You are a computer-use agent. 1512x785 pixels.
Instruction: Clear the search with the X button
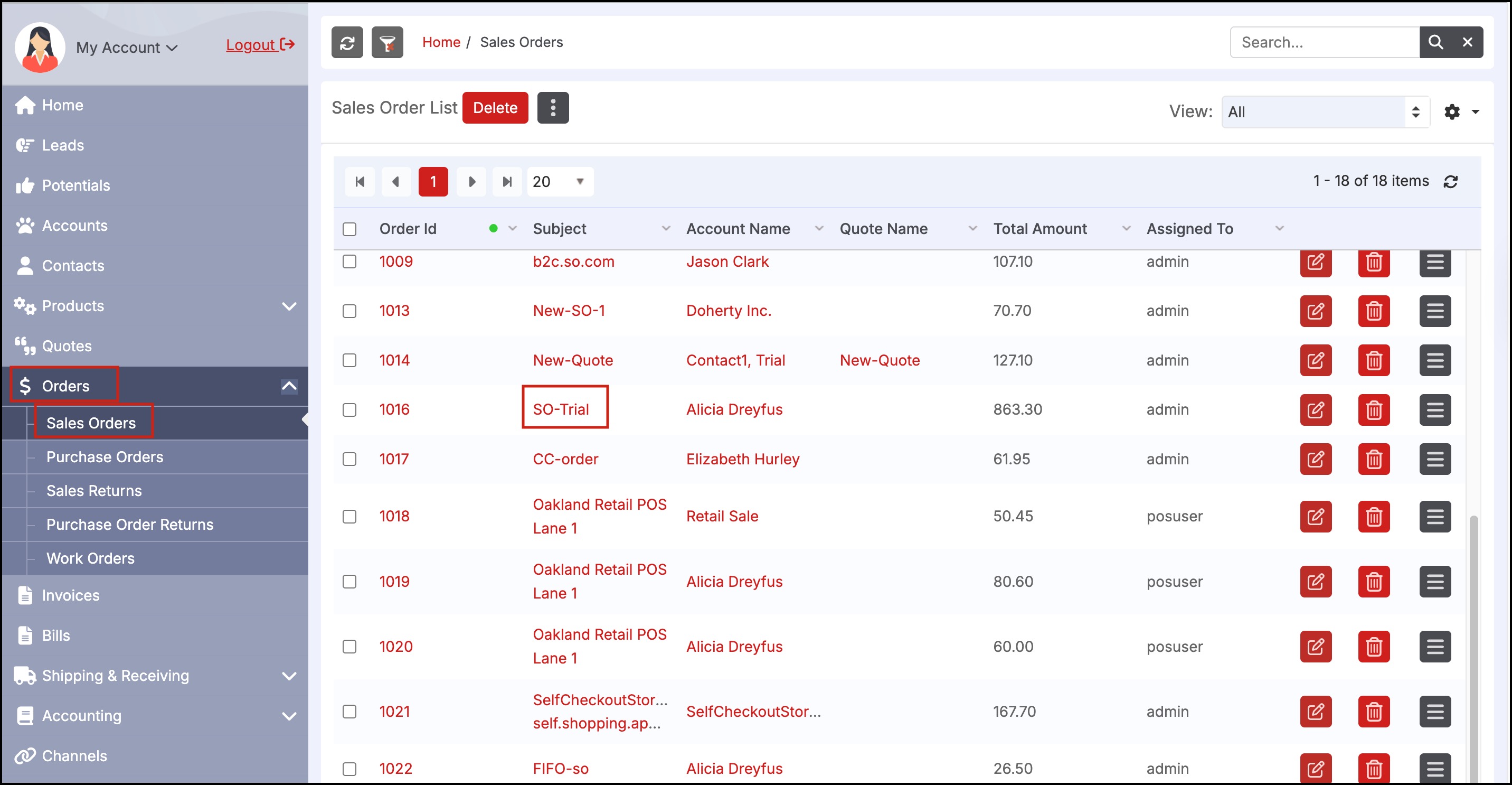coord(1467,42)
